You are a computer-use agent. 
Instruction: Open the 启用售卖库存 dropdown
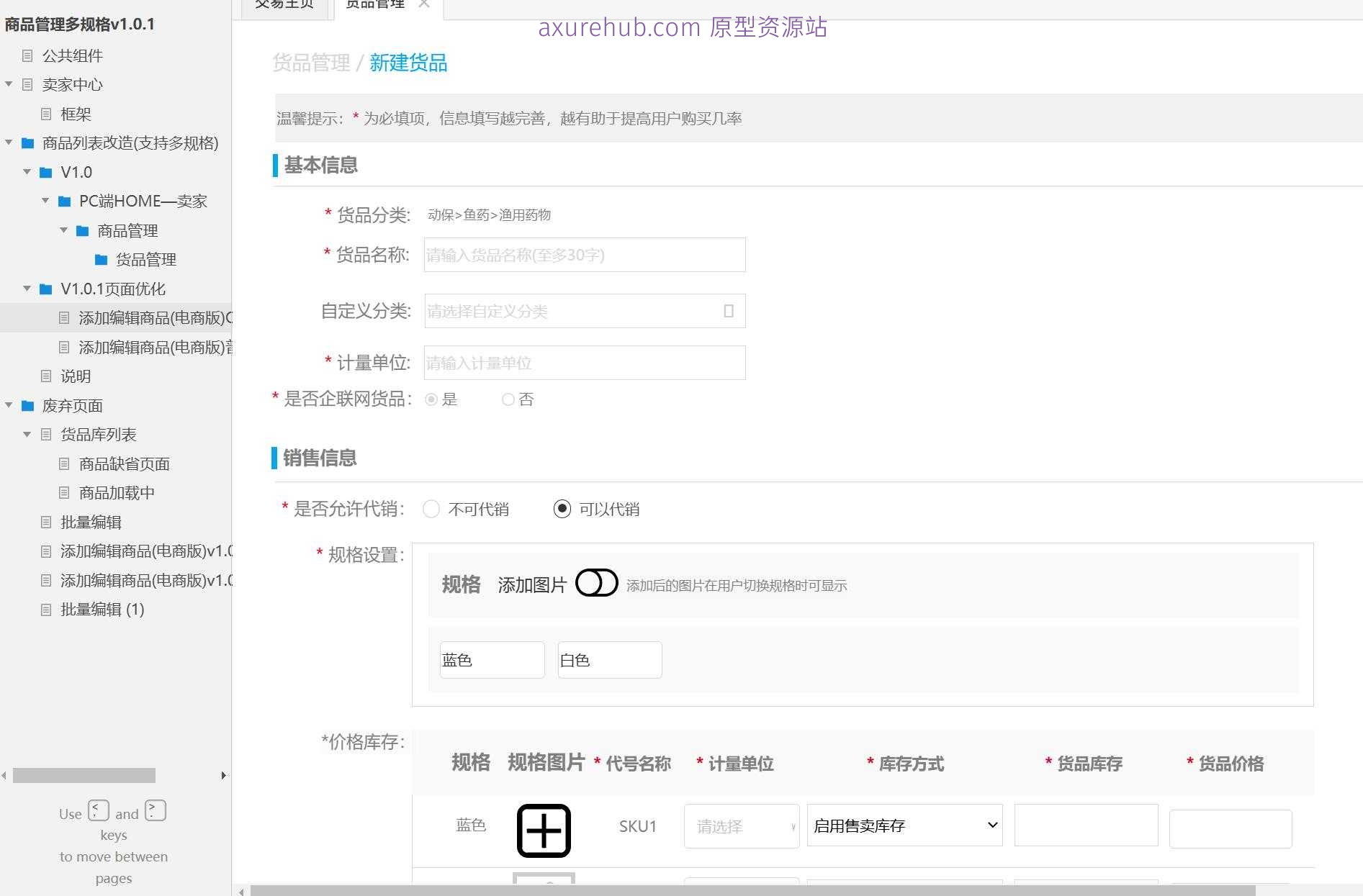pos(904,825)
